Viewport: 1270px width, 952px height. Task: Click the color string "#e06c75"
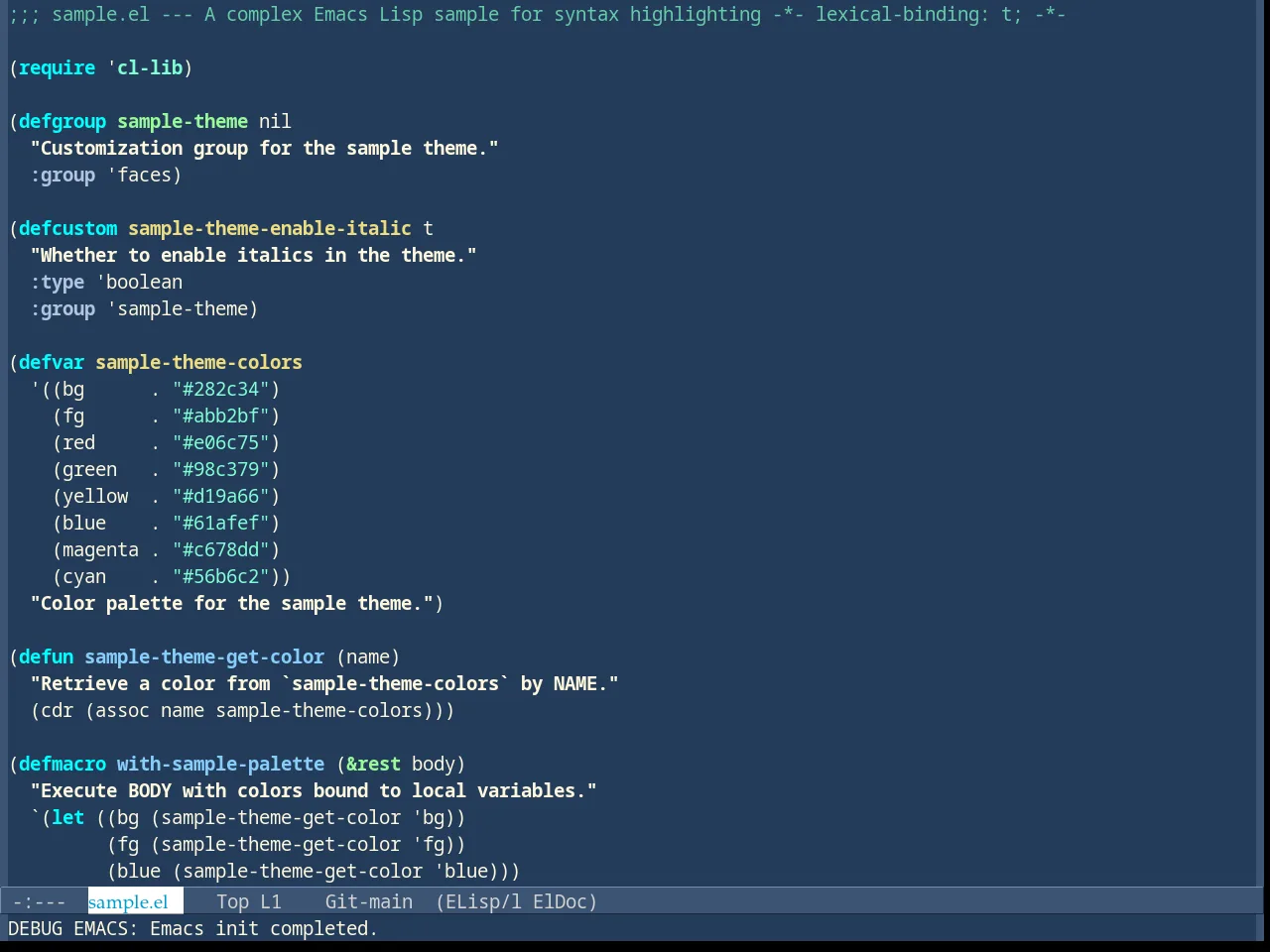pos(221,442)
